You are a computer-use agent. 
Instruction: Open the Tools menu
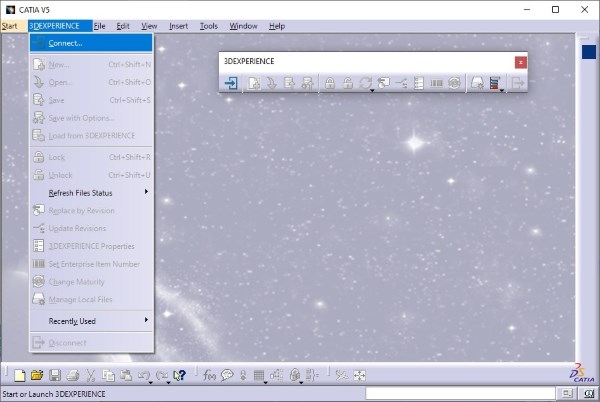click(x=209, y=26)
